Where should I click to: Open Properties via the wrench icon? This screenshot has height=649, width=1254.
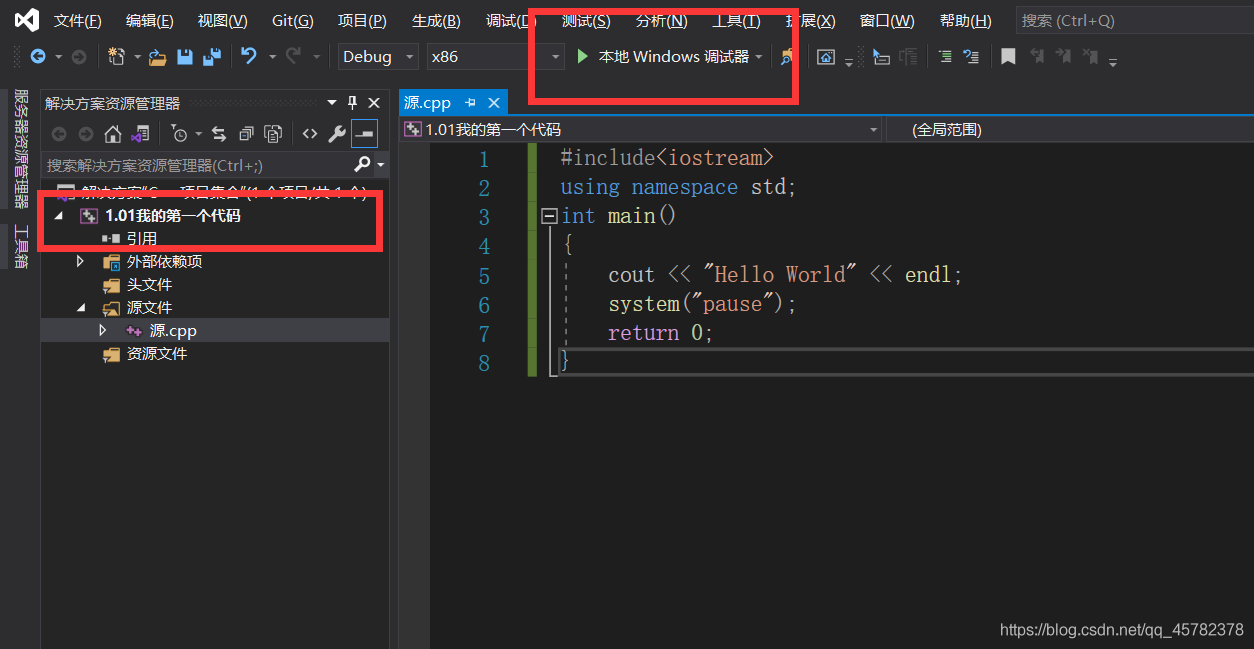[x=337, y=134]
